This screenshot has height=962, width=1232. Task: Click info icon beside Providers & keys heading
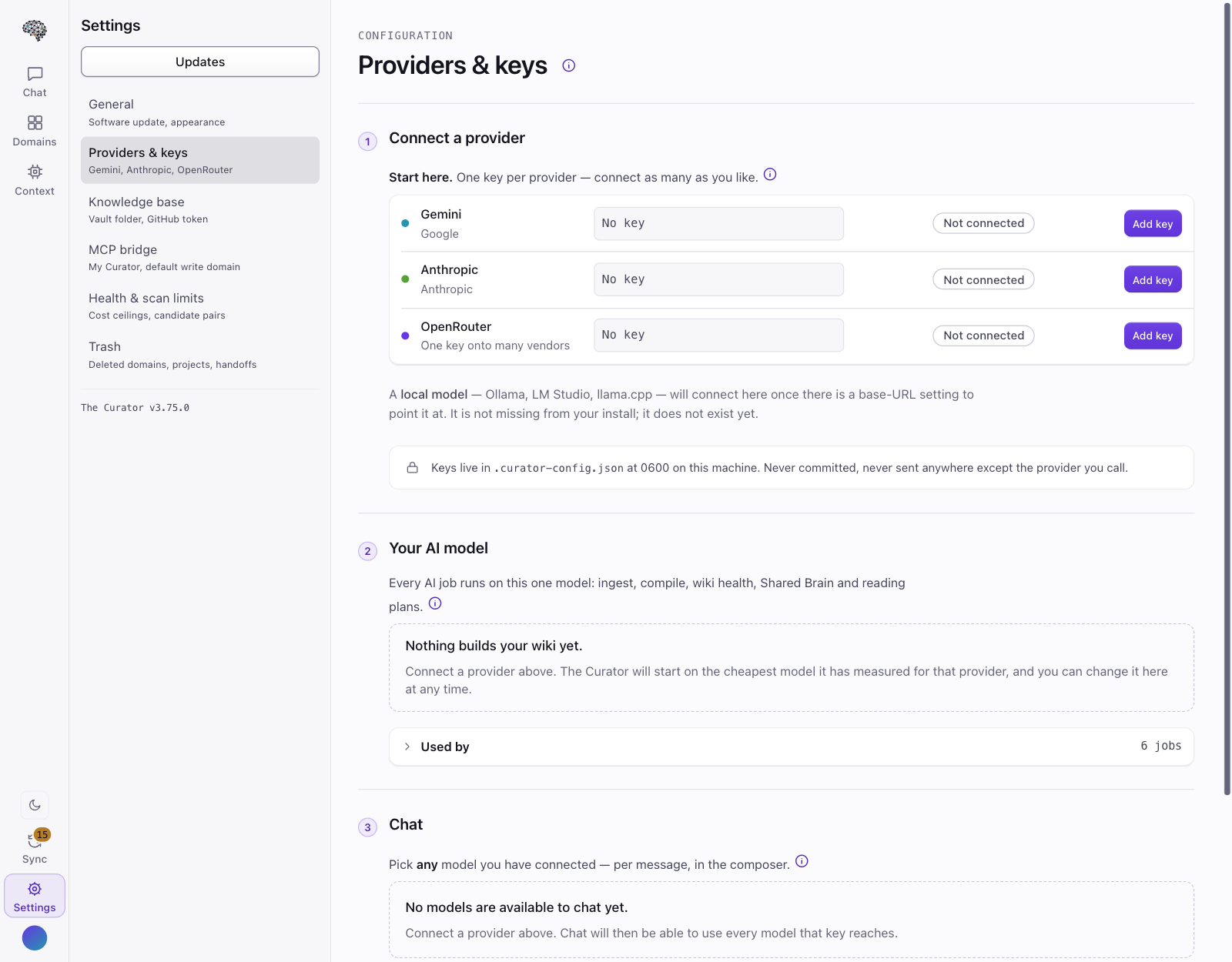click(x=569, y=65)
